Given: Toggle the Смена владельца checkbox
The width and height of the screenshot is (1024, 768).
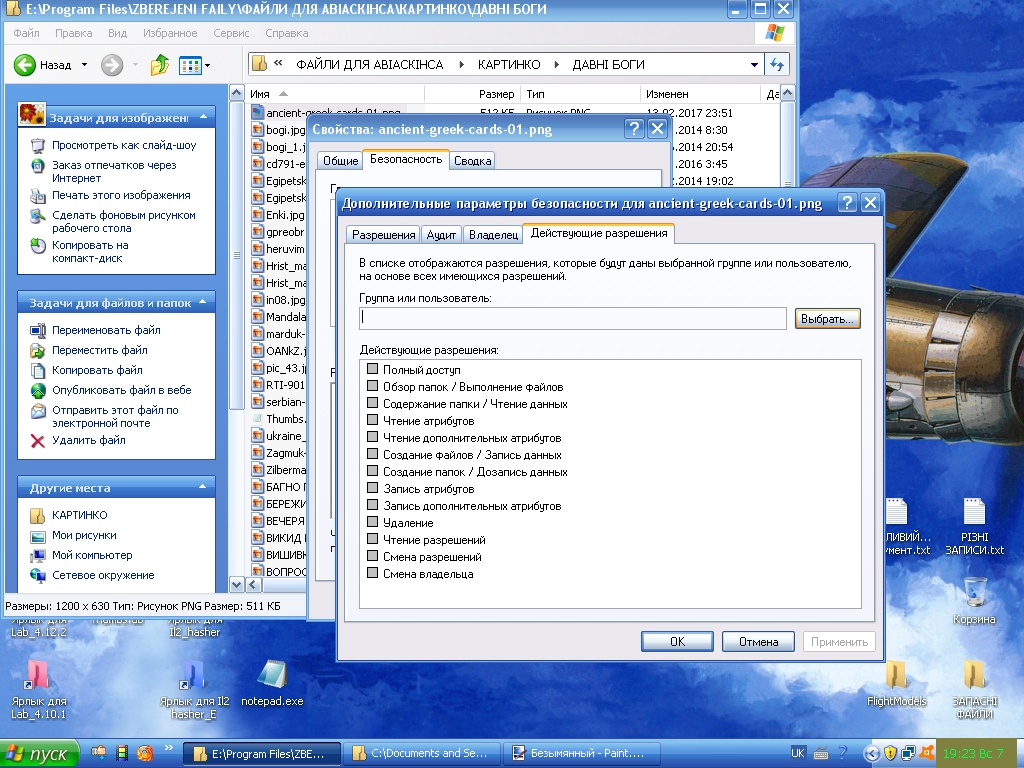Looking at the screenshot, I should tap(372, 573).
